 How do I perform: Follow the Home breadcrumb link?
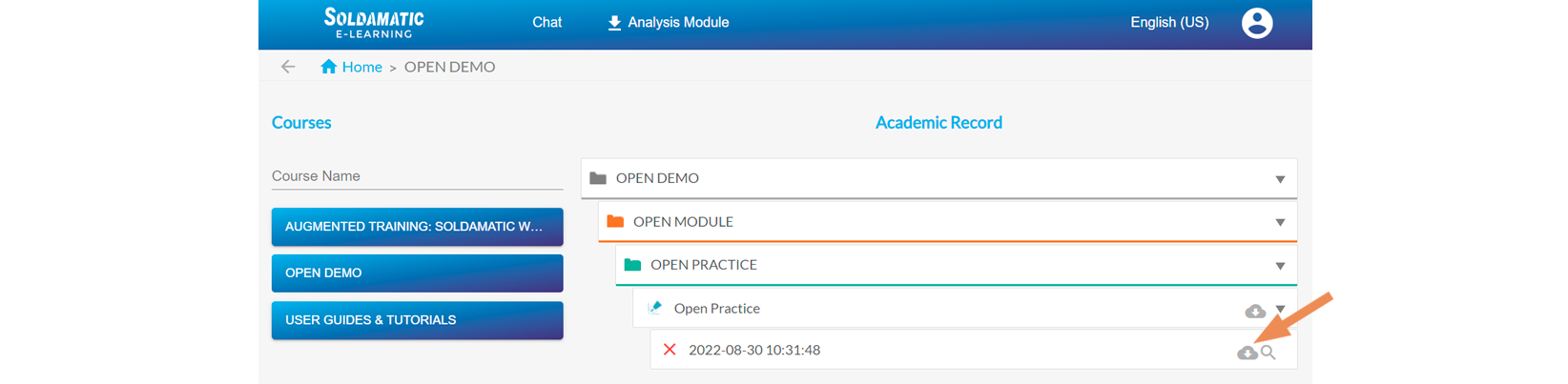click(362, 67)
